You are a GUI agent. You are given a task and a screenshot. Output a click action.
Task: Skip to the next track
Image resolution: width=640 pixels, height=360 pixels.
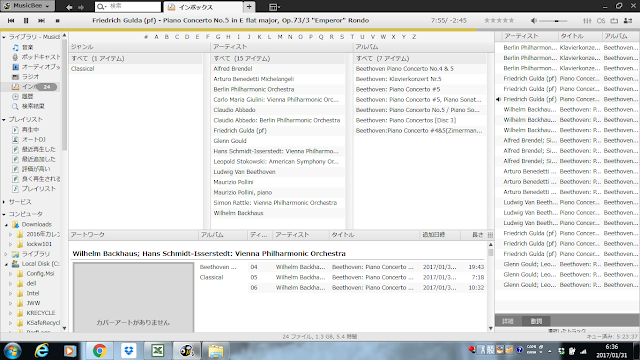42,20
